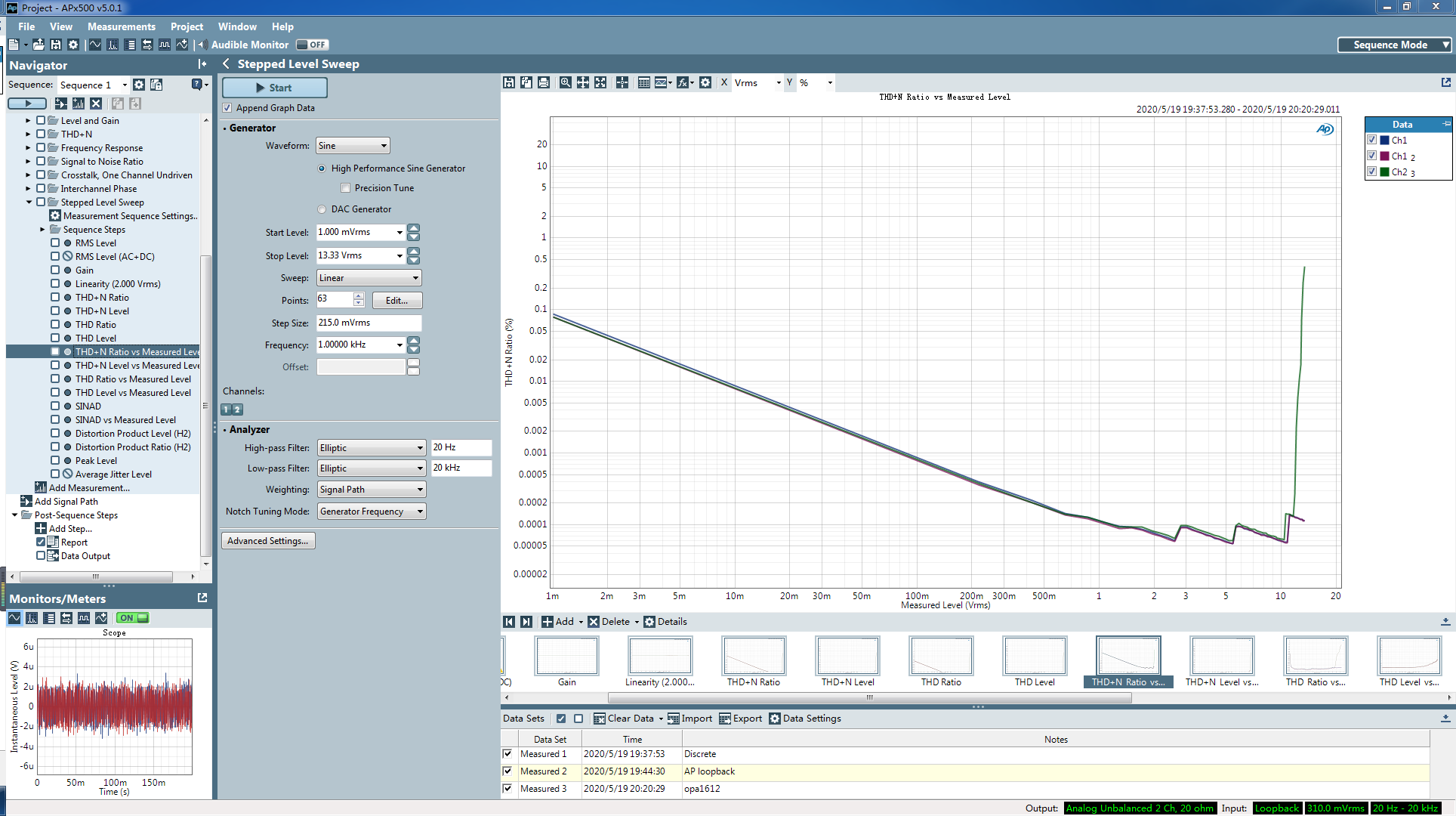Screen dimensions: 1456x816
Task: Open Notch Tuning Mode dropdown
Action: pos(372,512)
